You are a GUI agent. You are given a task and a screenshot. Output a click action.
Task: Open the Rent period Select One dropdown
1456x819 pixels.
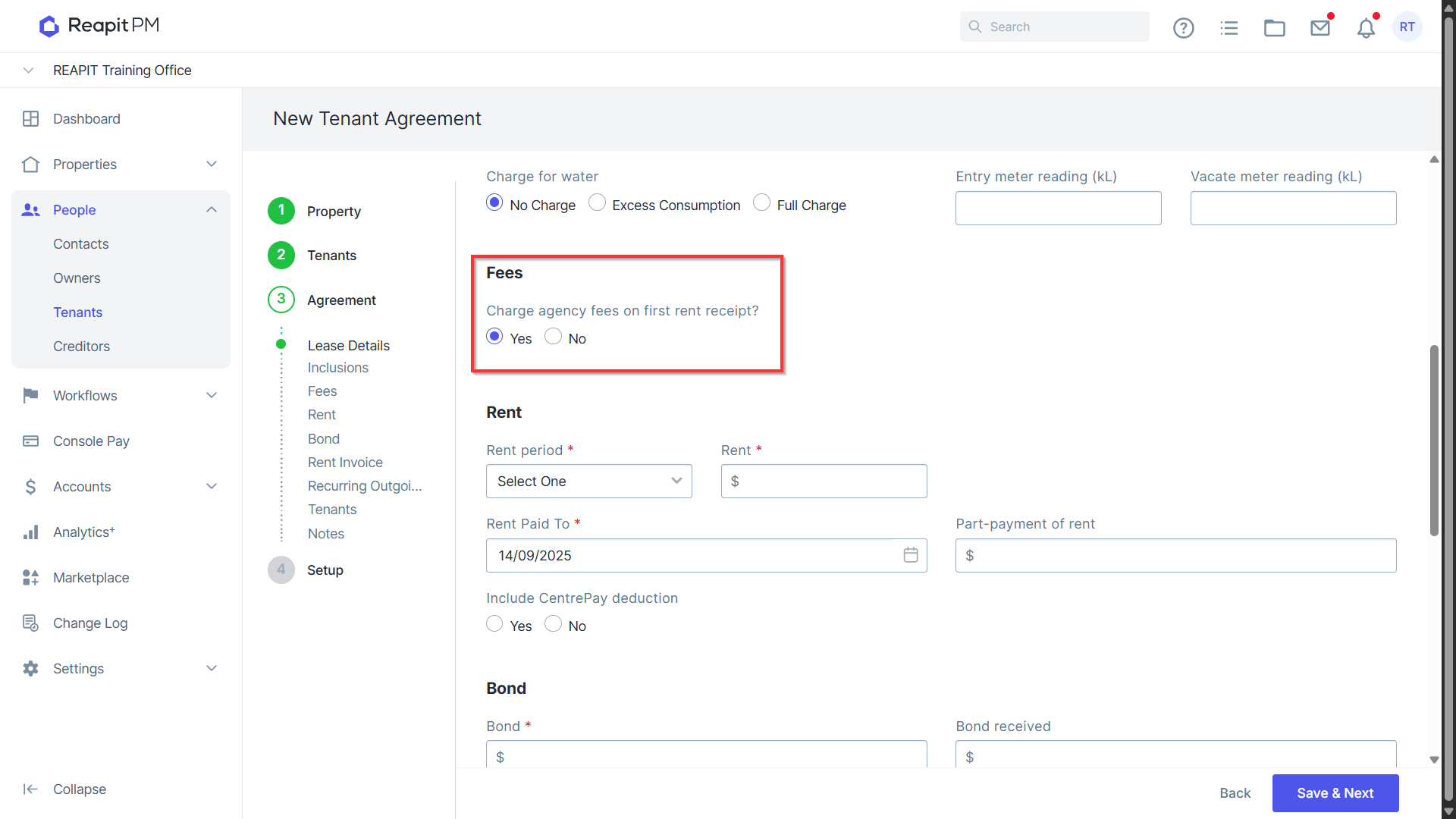coord(589,482)
